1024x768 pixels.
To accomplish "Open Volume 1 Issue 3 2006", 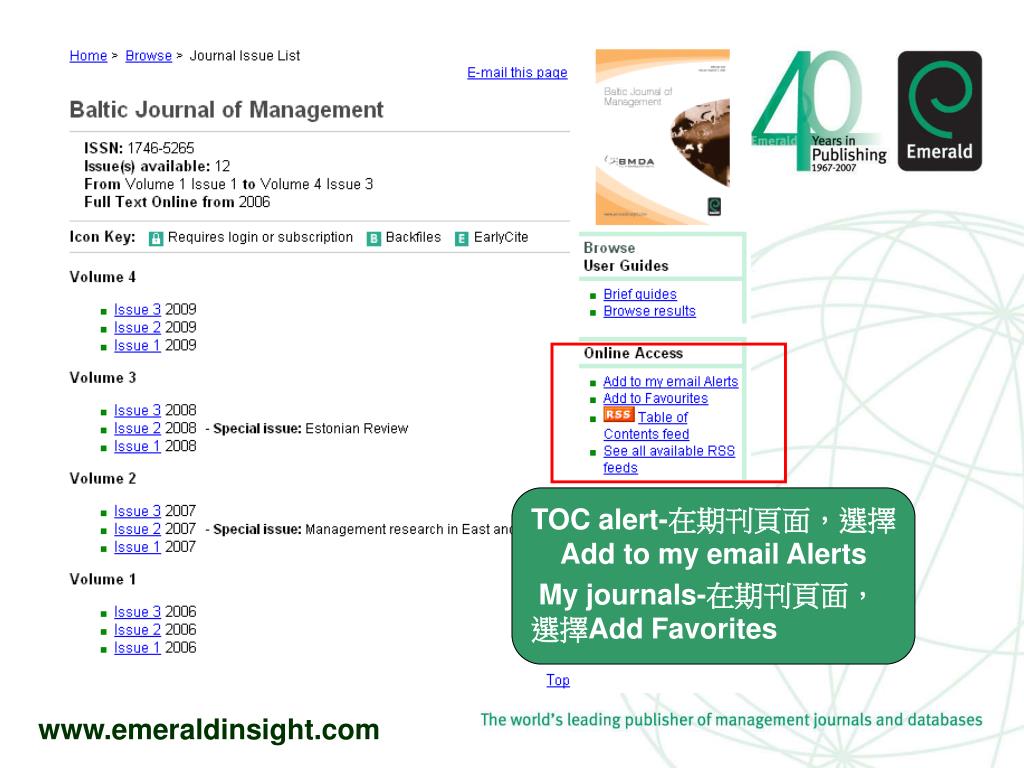I will point(137,612).
